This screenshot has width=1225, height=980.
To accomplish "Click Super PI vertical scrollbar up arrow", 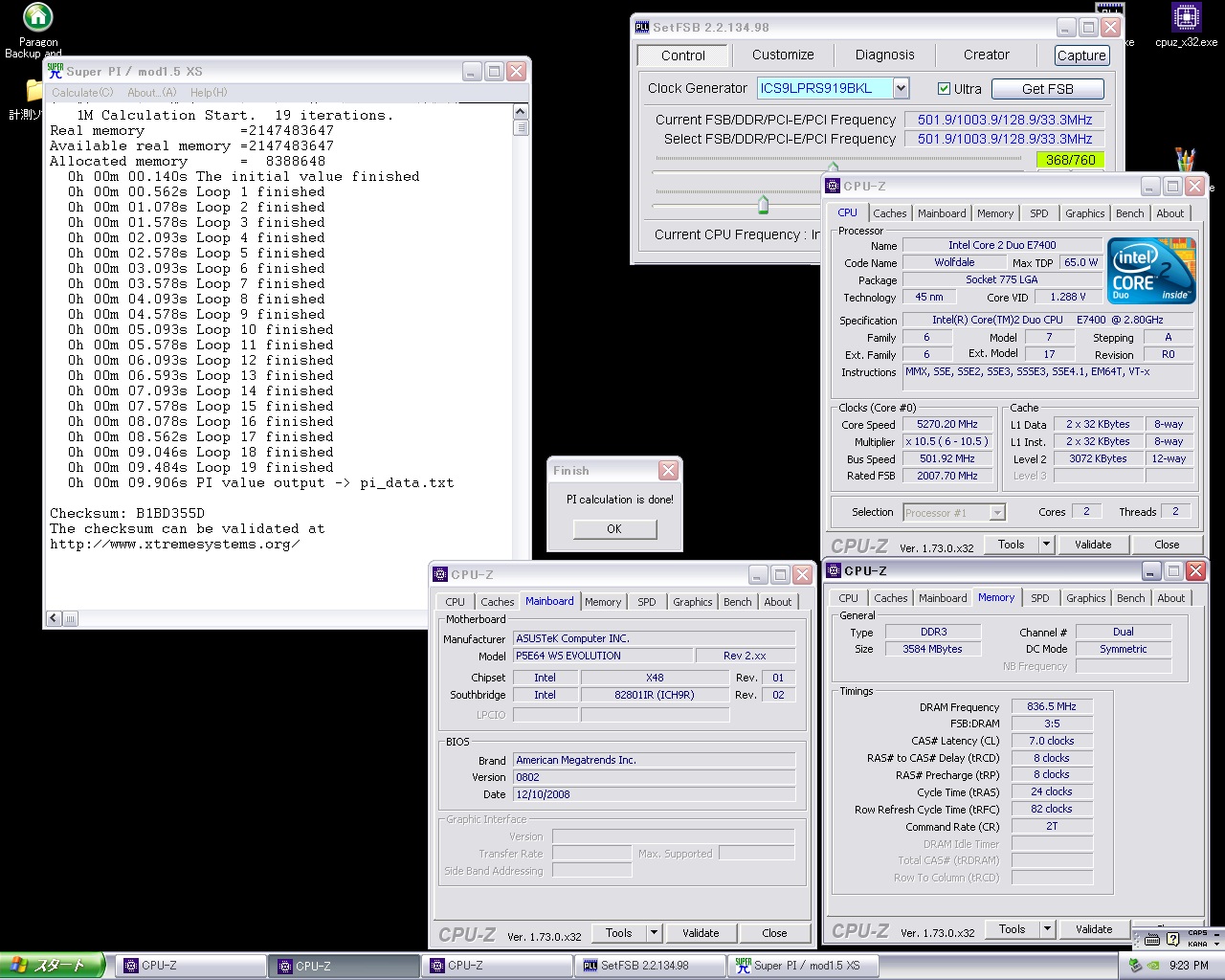I will coord(521,112).
